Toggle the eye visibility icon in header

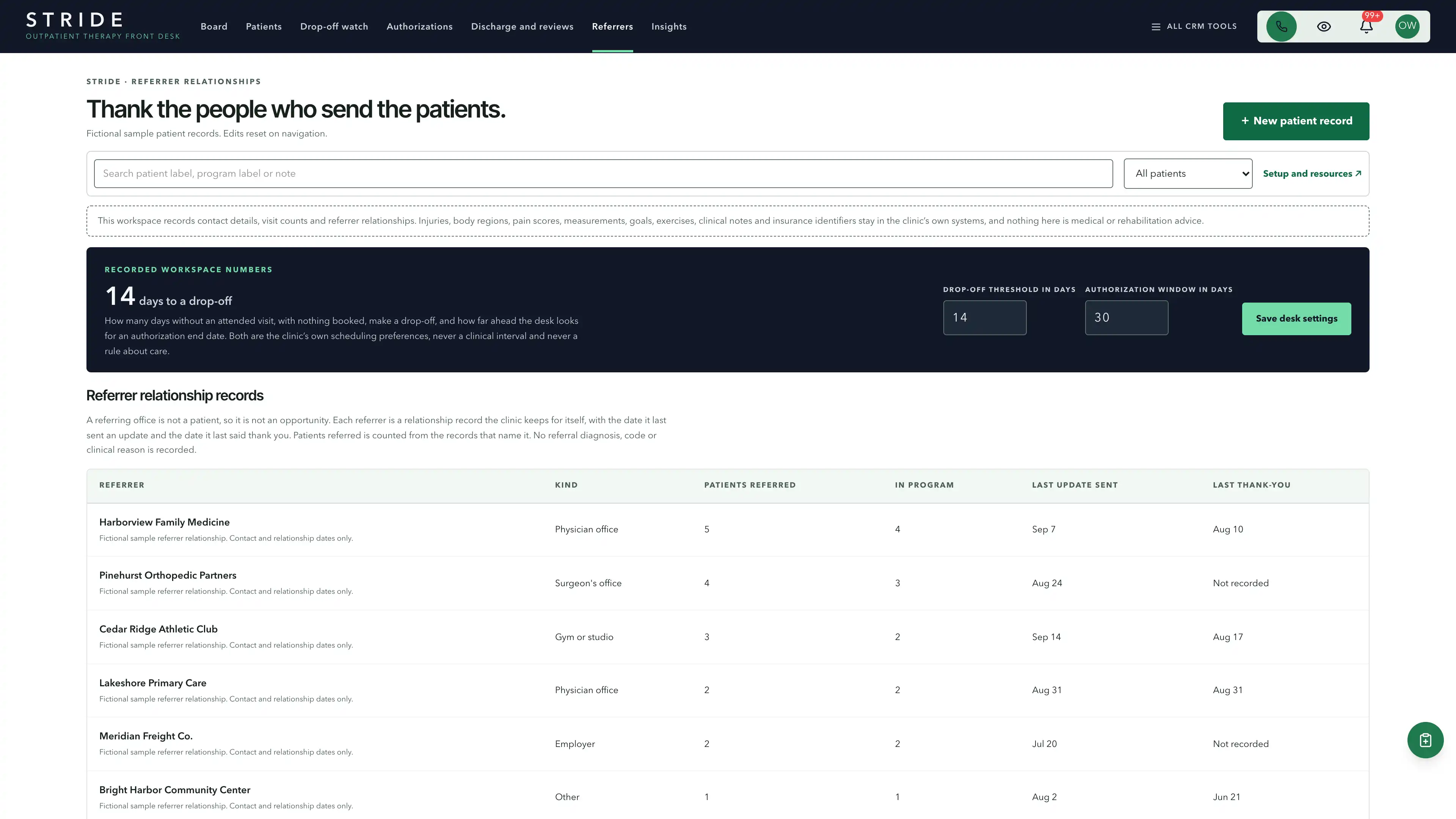tap(1324, 27)
